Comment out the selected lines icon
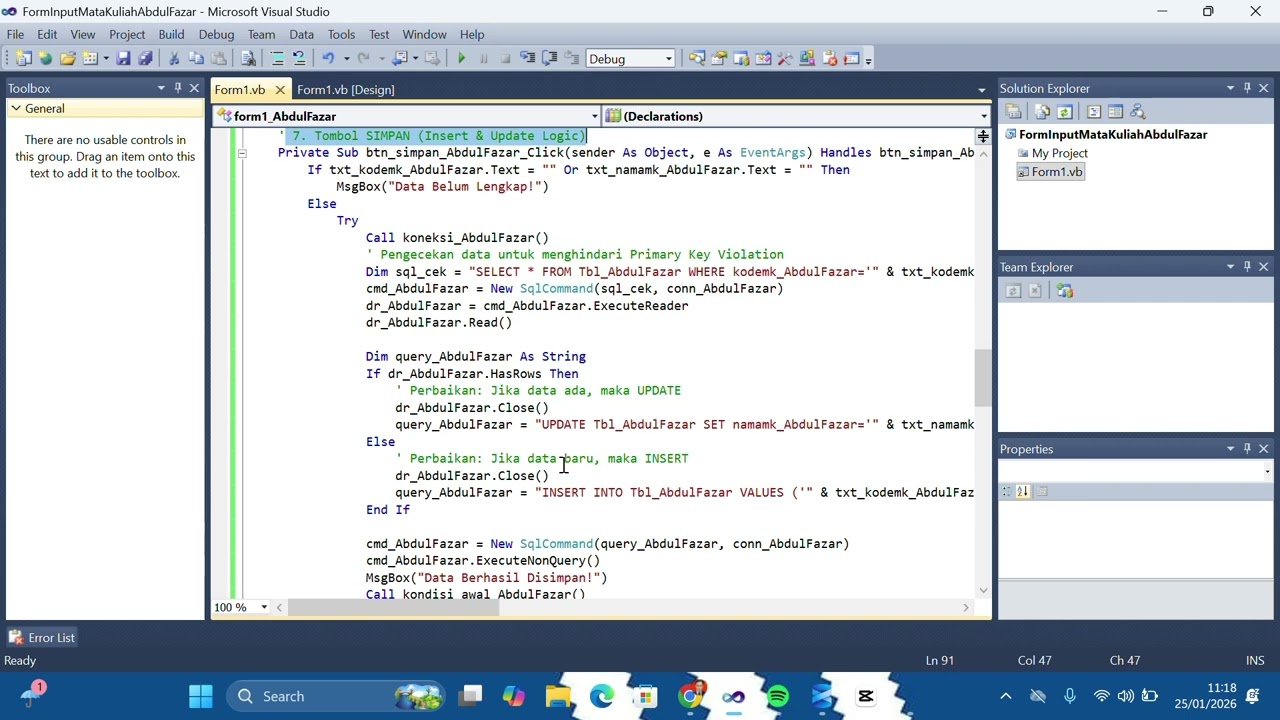 (x=277, y=59)
